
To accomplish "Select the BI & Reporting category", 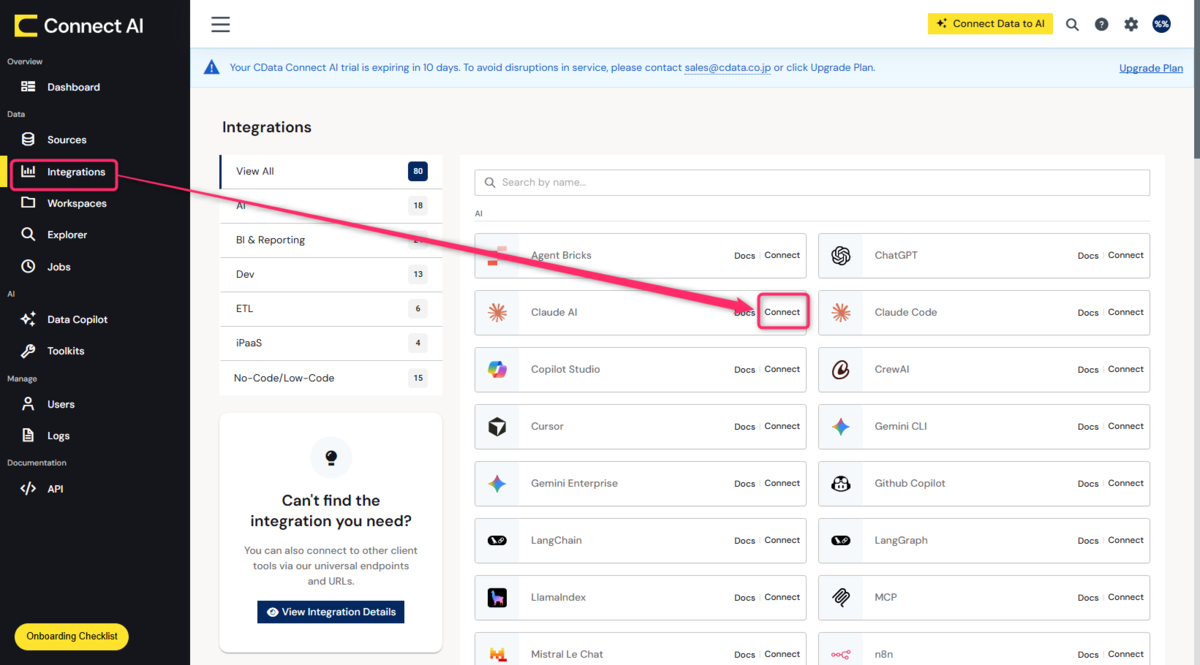I will [331, 240].
